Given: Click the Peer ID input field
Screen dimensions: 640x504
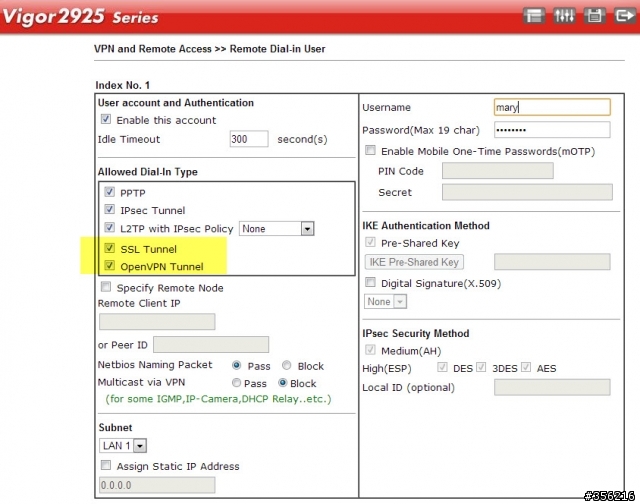Looking at the screenshot, I should coord(211,344).
